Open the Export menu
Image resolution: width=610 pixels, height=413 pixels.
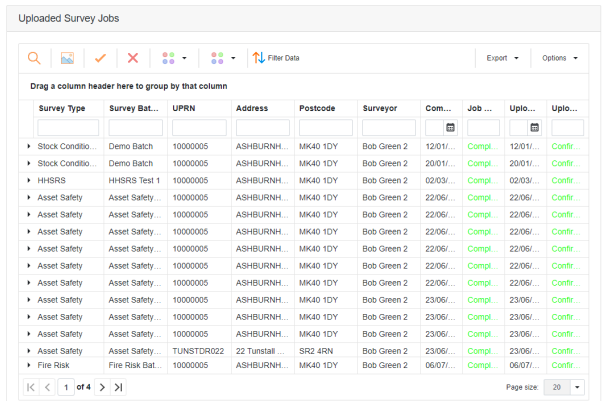pos(502,58)
